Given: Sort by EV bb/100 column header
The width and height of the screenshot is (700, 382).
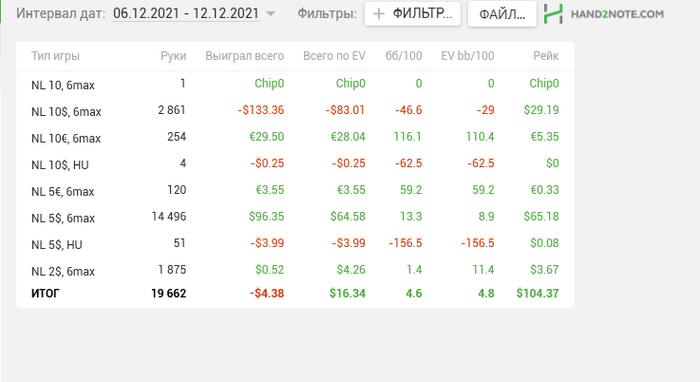Looking at the screenshot, I should tap(467, 56).
